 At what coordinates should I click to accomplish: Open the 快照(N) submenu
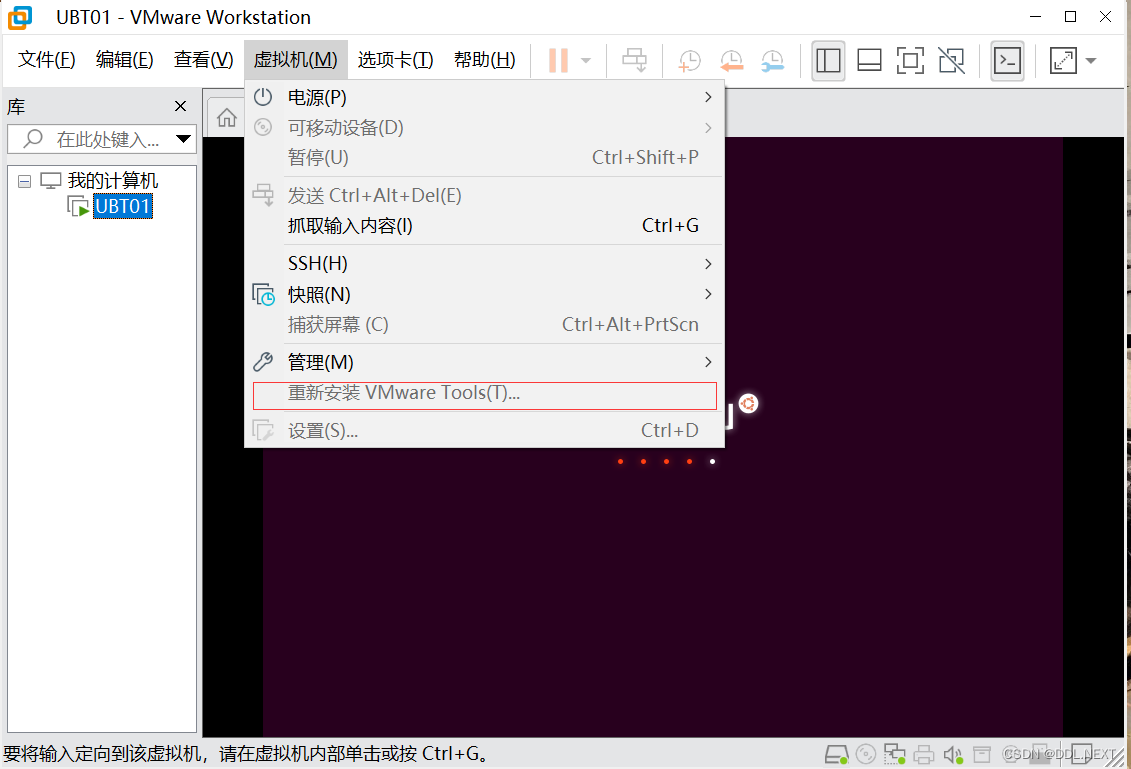pyautogui.click(x=484, y=294)
